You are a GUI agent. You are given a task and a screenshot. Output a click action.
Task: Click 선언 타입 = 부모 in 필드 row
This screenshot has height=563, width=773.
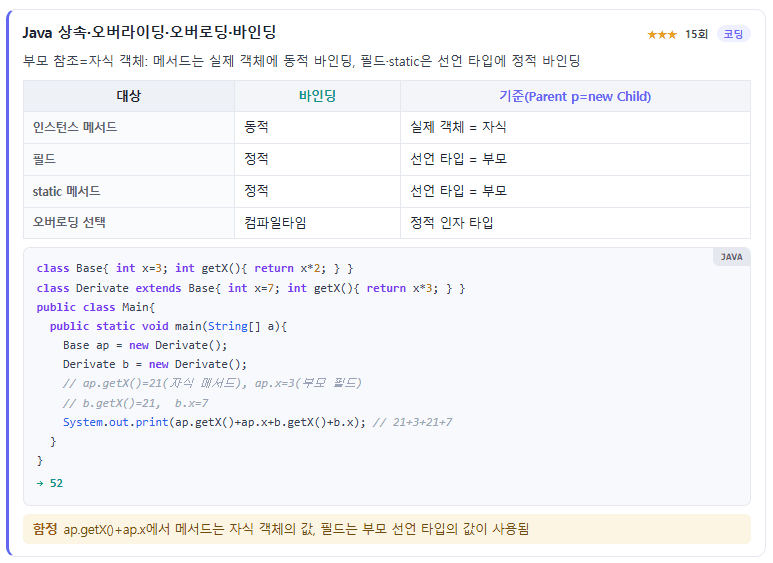[x=575, y=159]
